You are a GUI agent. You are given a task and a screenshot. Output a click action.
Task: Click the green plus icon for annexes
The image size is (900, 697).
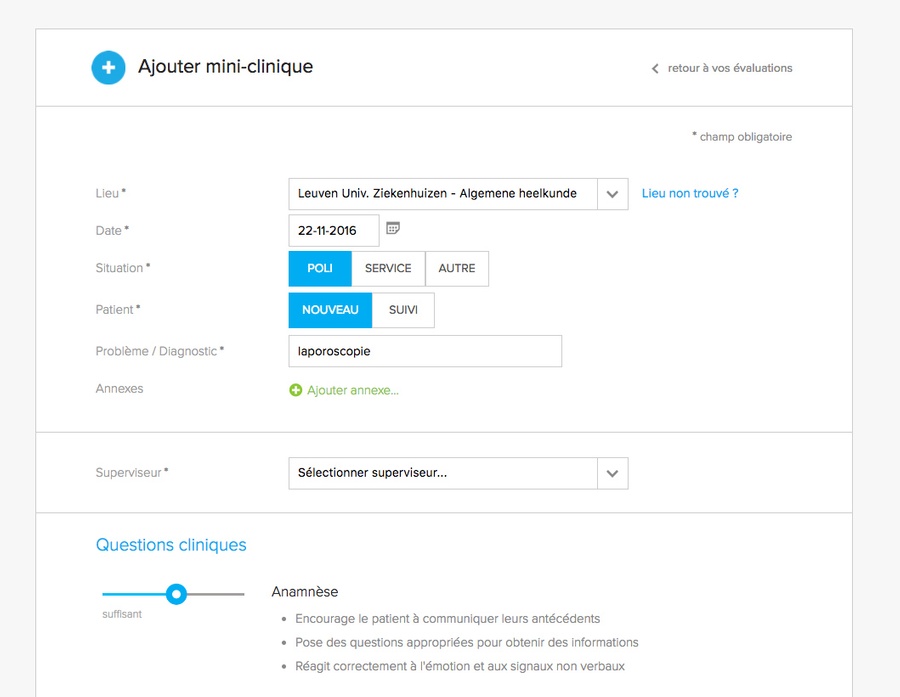tap(296, 390)
